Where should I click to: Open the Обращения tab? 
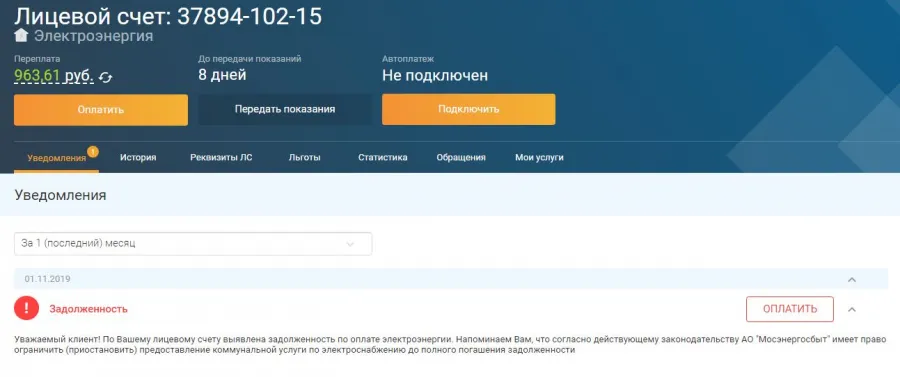(461, 157)
